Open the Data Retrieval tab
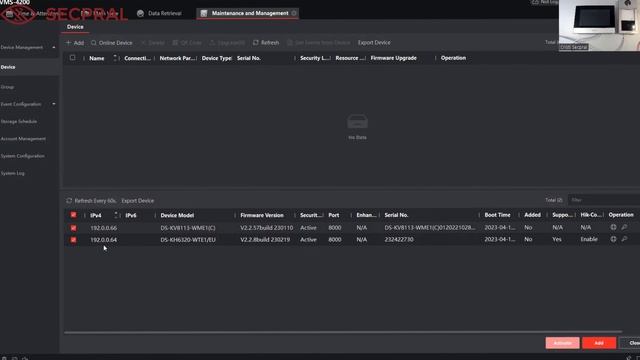The height and width of the screenshot is (360, 640). pos(159,13)
